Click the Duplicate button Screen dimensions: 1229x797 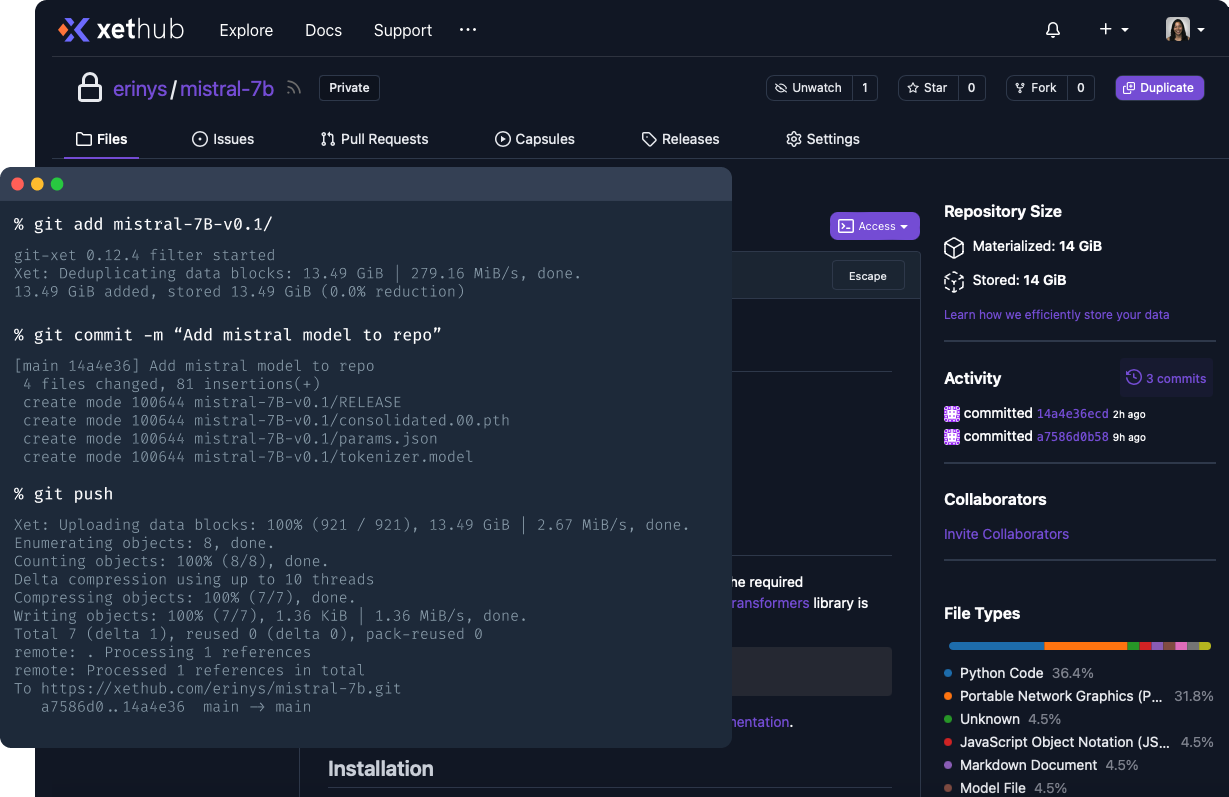pyautogui.click(x=1159, y=88)
